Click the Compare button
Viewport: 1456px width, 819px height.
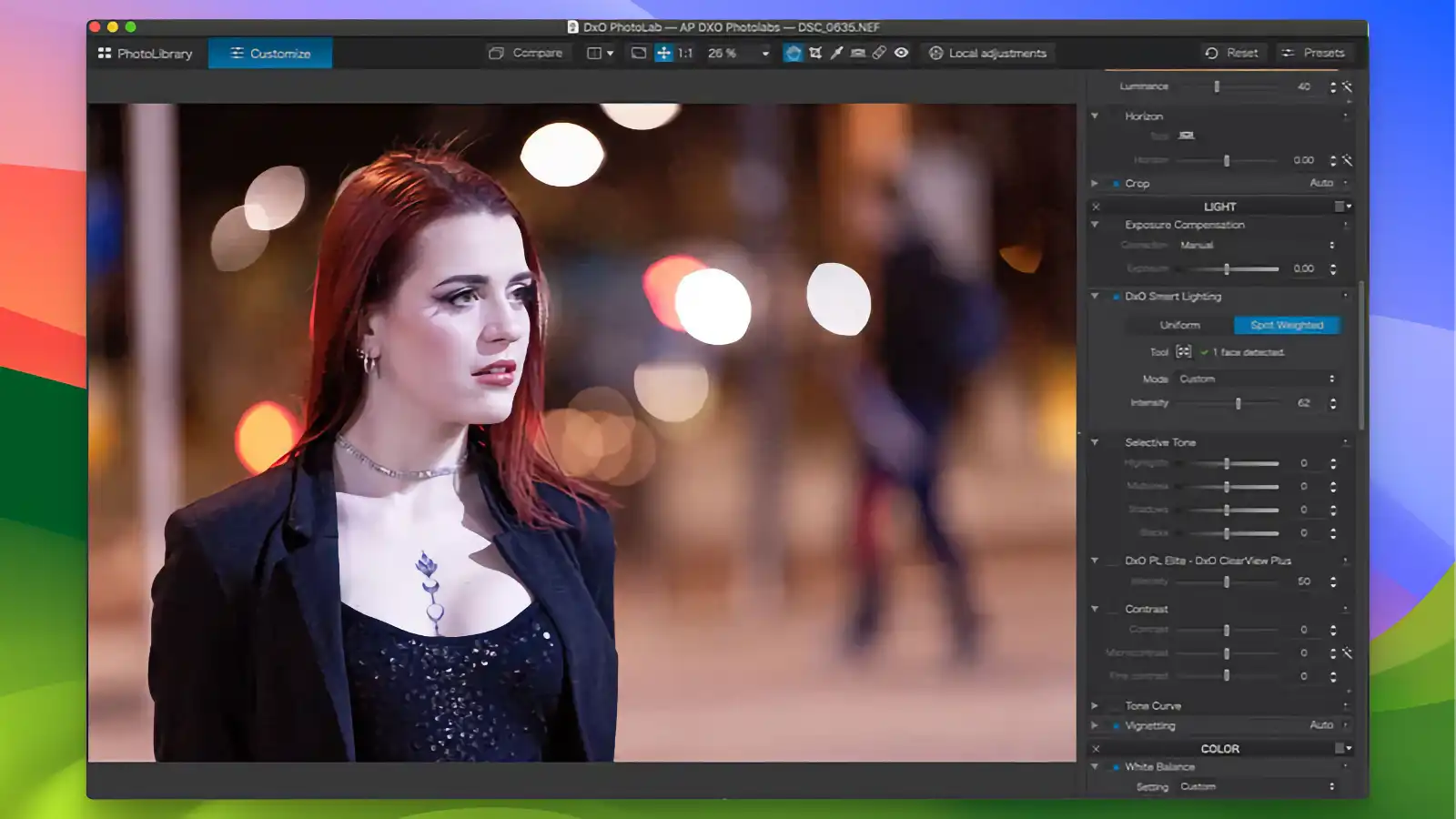click(525, 53)
